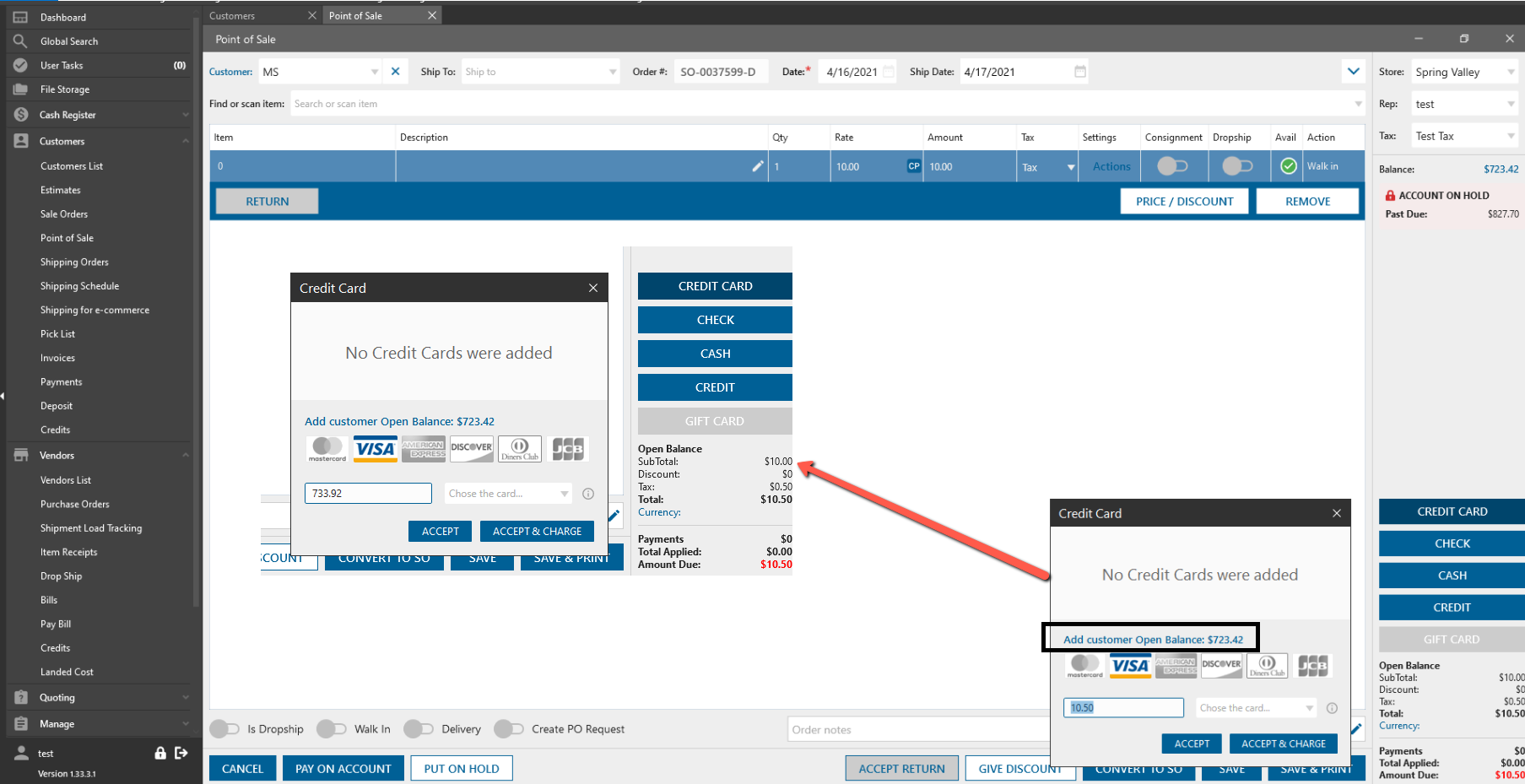Screen dimensions: 1525x784
Task: Open the Customer dropdown showing MS
Action: click(375, 72)
